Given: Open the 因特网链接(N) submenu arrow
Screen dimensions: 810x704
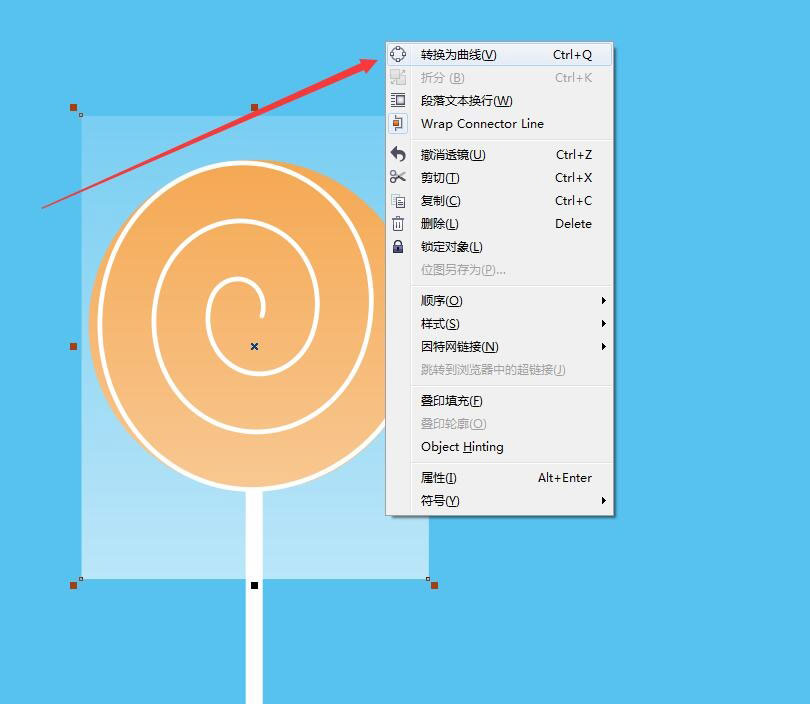Looking at the screenshot, I should coord(603,347).
